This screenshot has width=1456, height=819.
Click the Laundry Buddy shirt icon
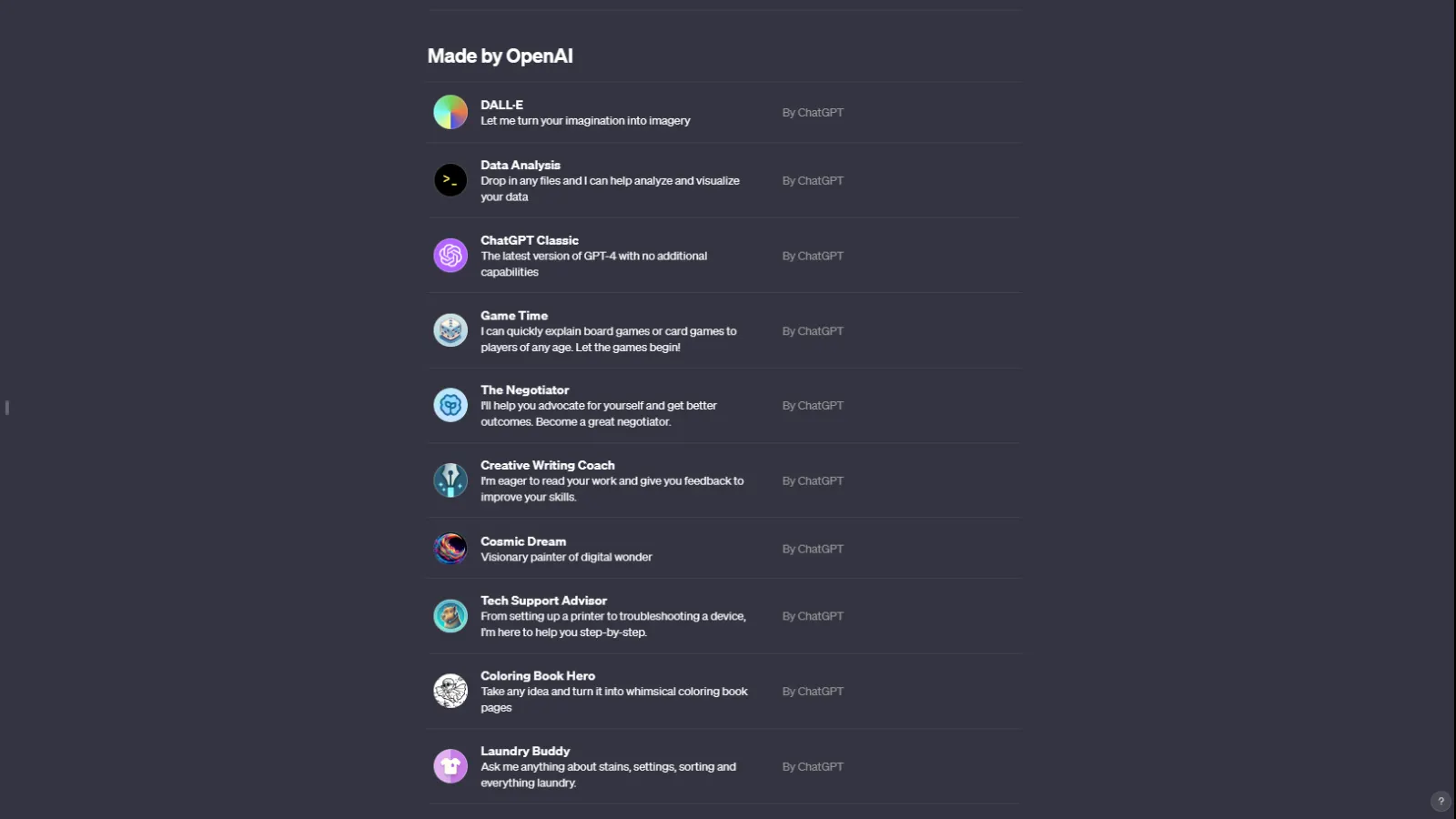450,766
